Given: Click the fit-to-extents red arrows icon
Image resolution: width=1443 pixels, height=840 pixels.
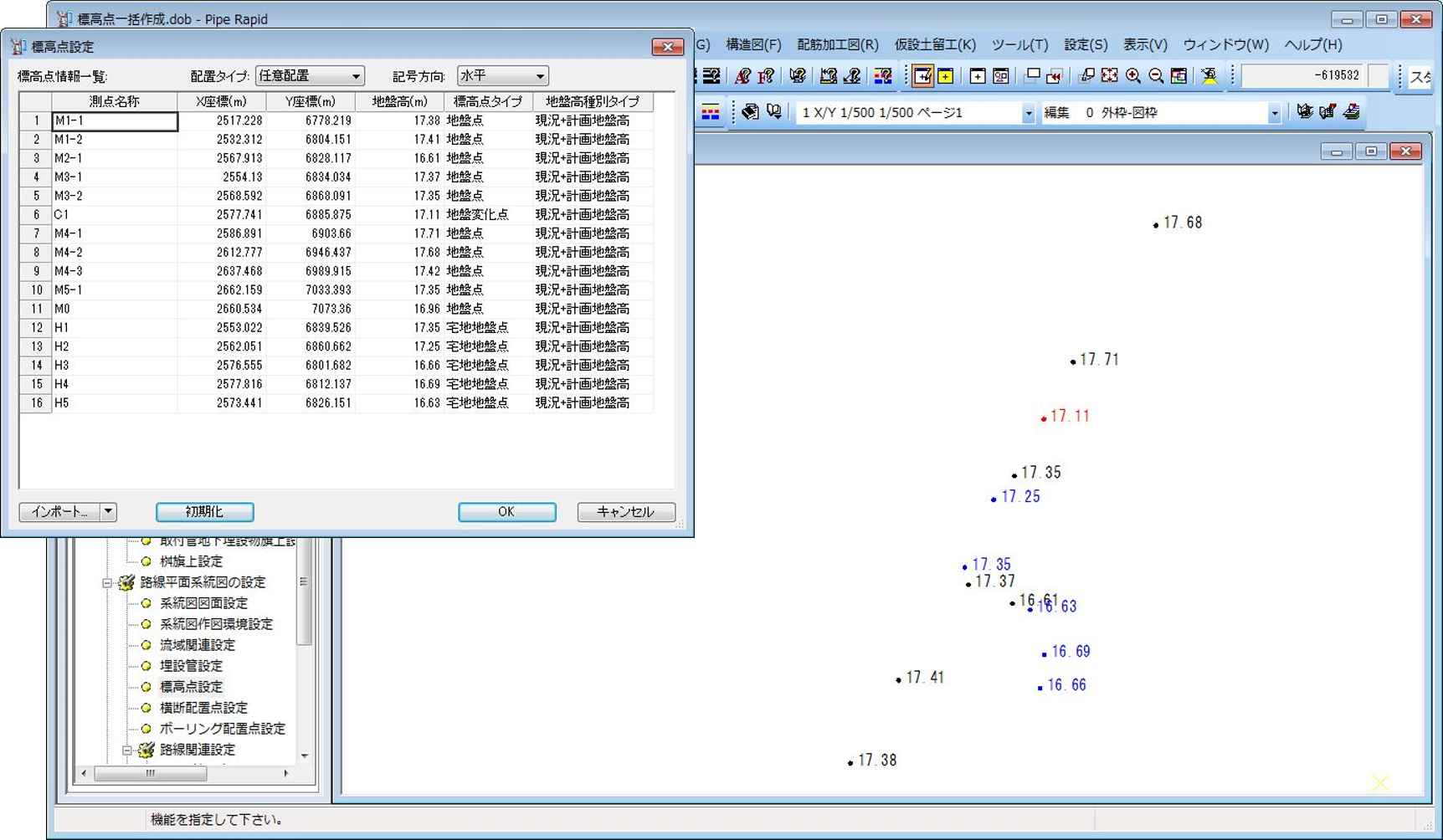Looking at the screenshot, I should (1109, 76).
